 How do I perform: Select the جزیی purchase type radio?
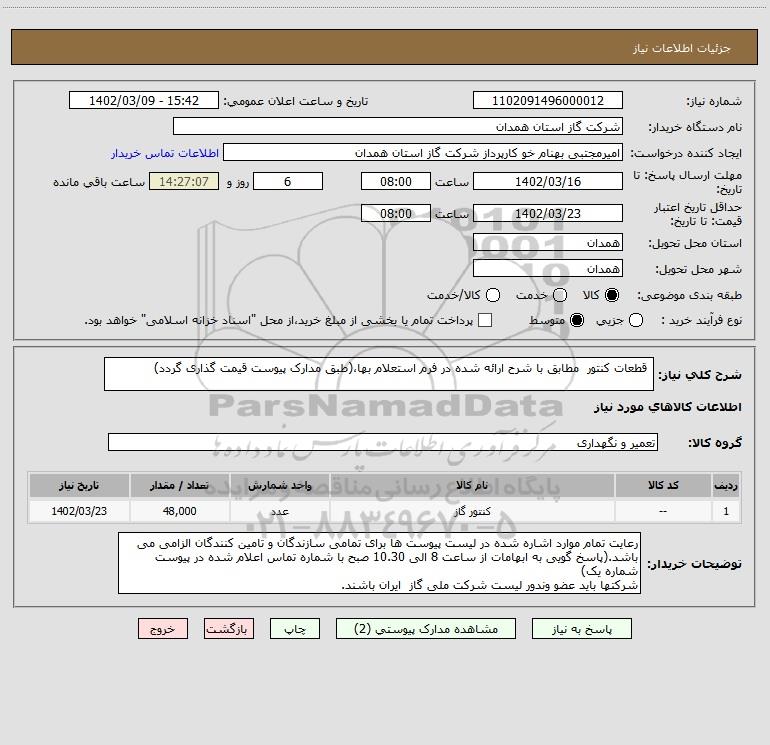click(635, 320)
